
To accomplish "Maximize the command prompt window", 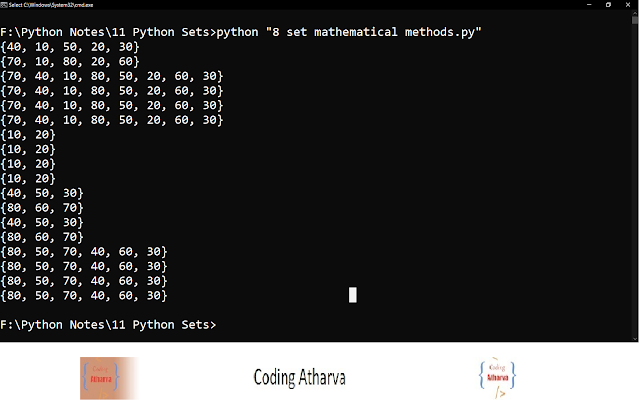I will (x=608, y=4).
